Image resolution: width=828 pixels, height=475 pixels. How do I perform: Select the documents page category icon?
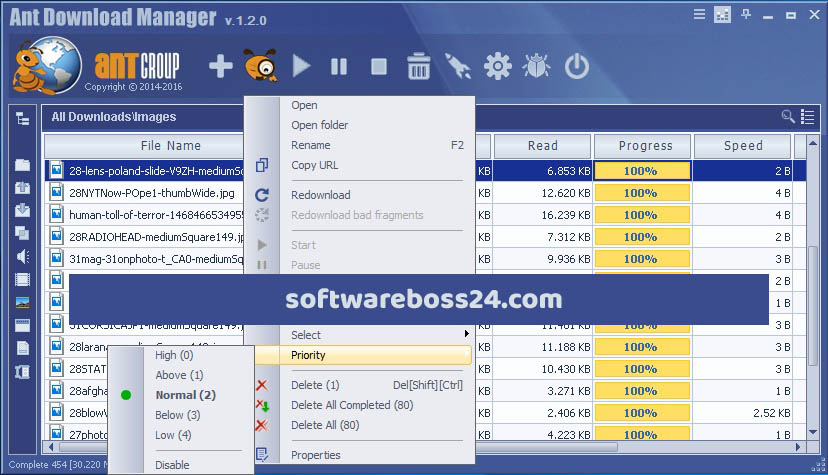22,348
